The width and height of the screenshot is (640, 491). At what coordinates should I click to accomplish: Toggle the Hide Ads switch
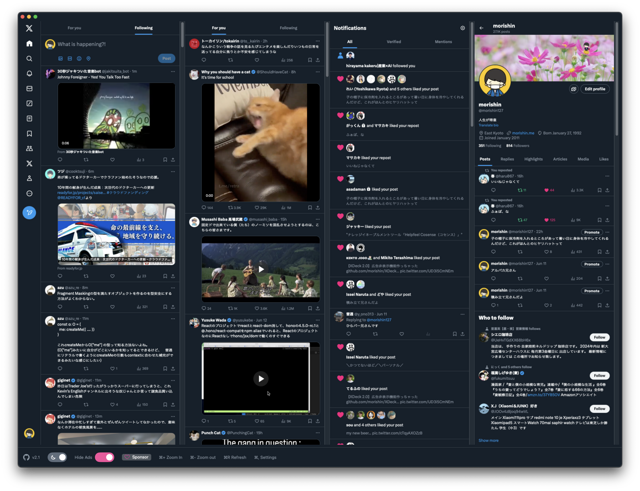pos(104,457)
